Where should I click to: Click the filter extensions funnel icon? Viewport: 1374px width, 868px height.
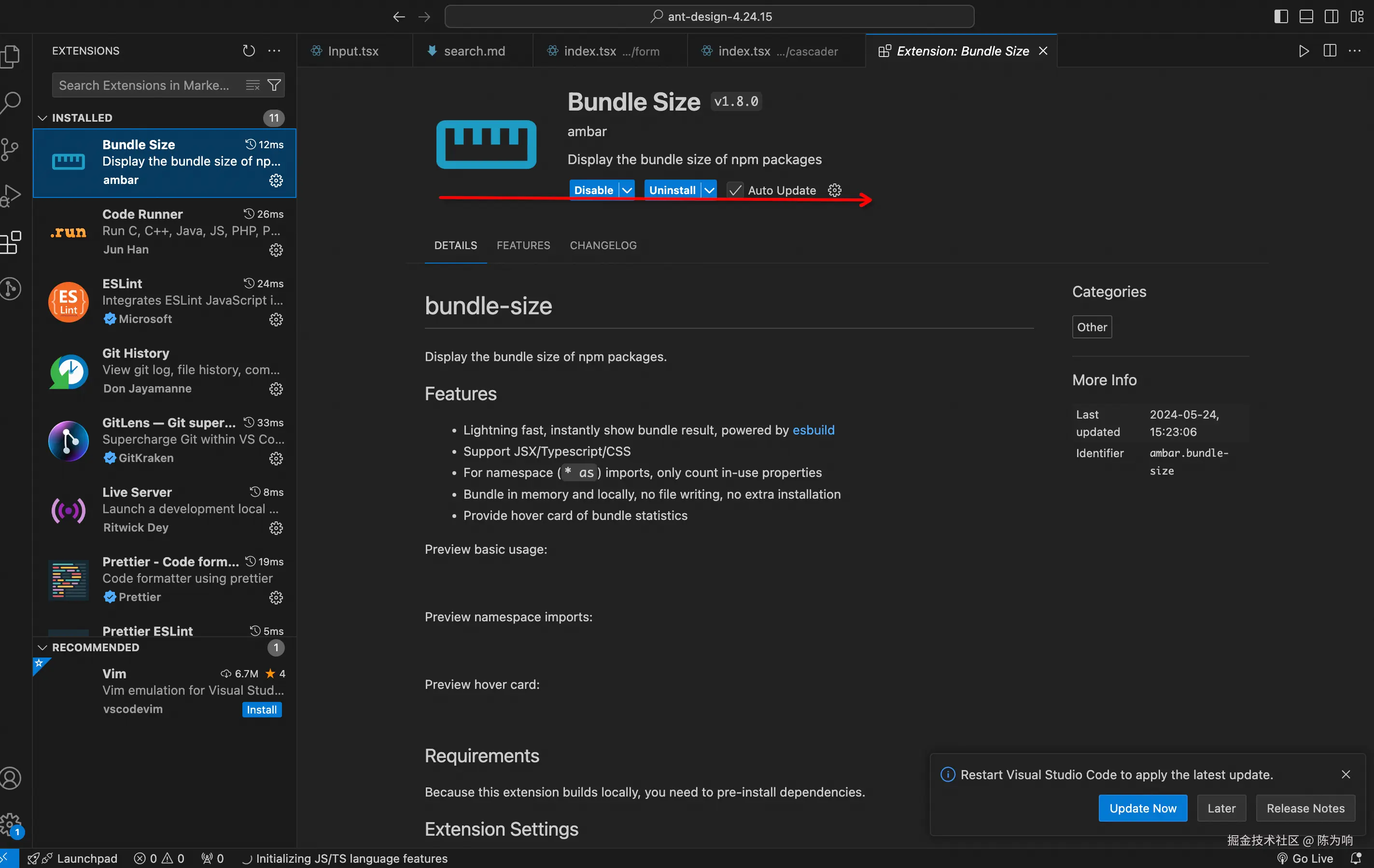pos(274,85)
